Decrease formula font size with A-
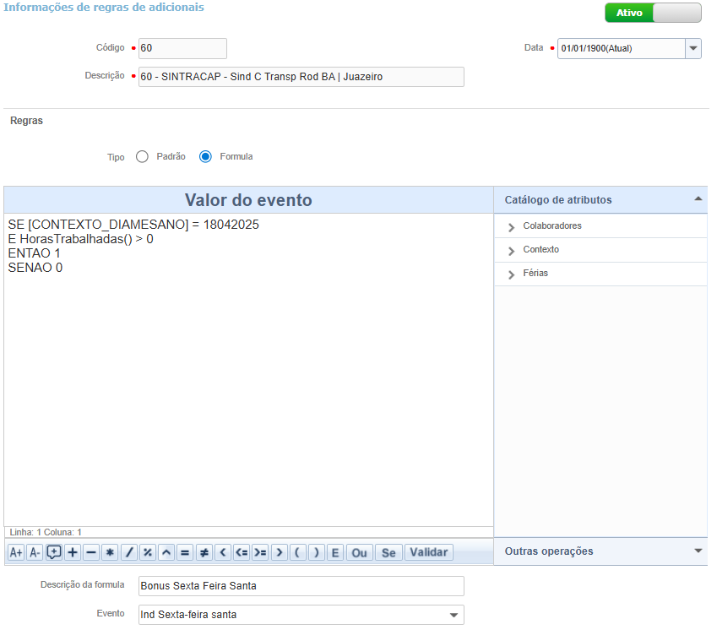Viewport: 714px width, 627px height. click(x=35, y=552)
